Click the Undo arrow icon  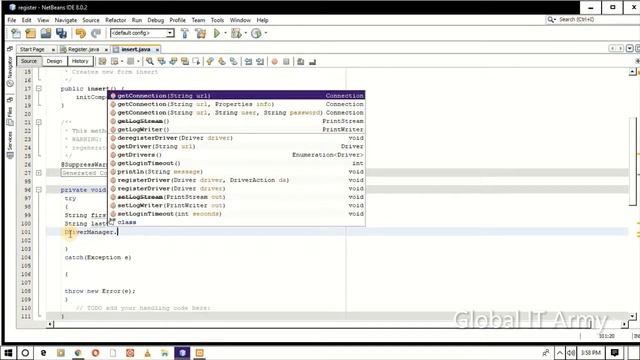80,33
